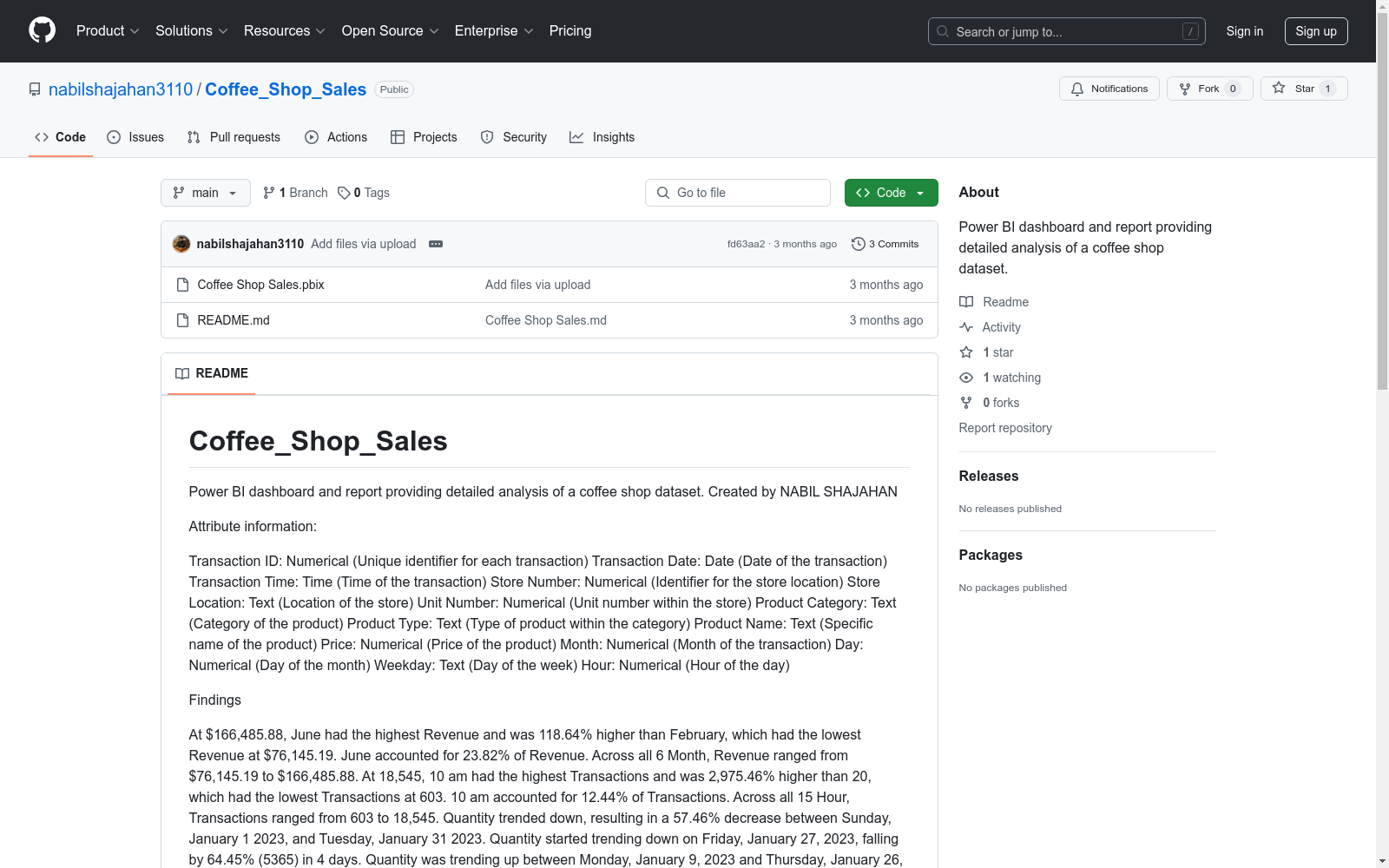
Task: Click the branch icon beside 1 Branch
Action: coord(269,193)
